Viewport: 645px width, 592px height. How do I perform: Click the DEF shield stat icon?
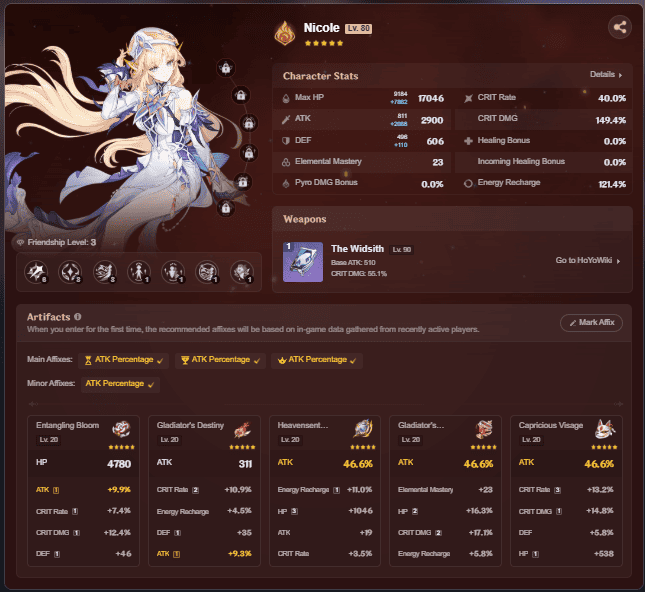[x=286, y=141]
